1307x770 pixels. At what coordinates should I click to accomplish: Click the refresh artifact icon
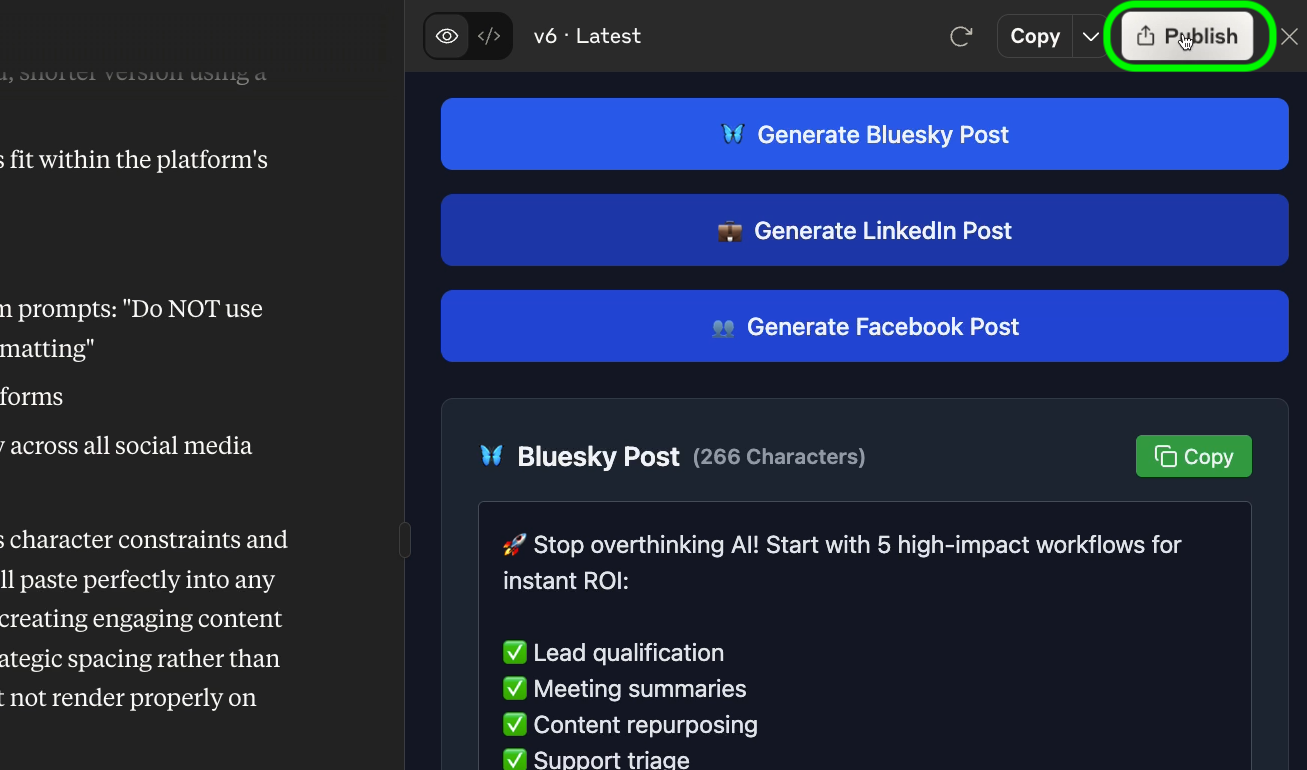[x=961, y=37]
